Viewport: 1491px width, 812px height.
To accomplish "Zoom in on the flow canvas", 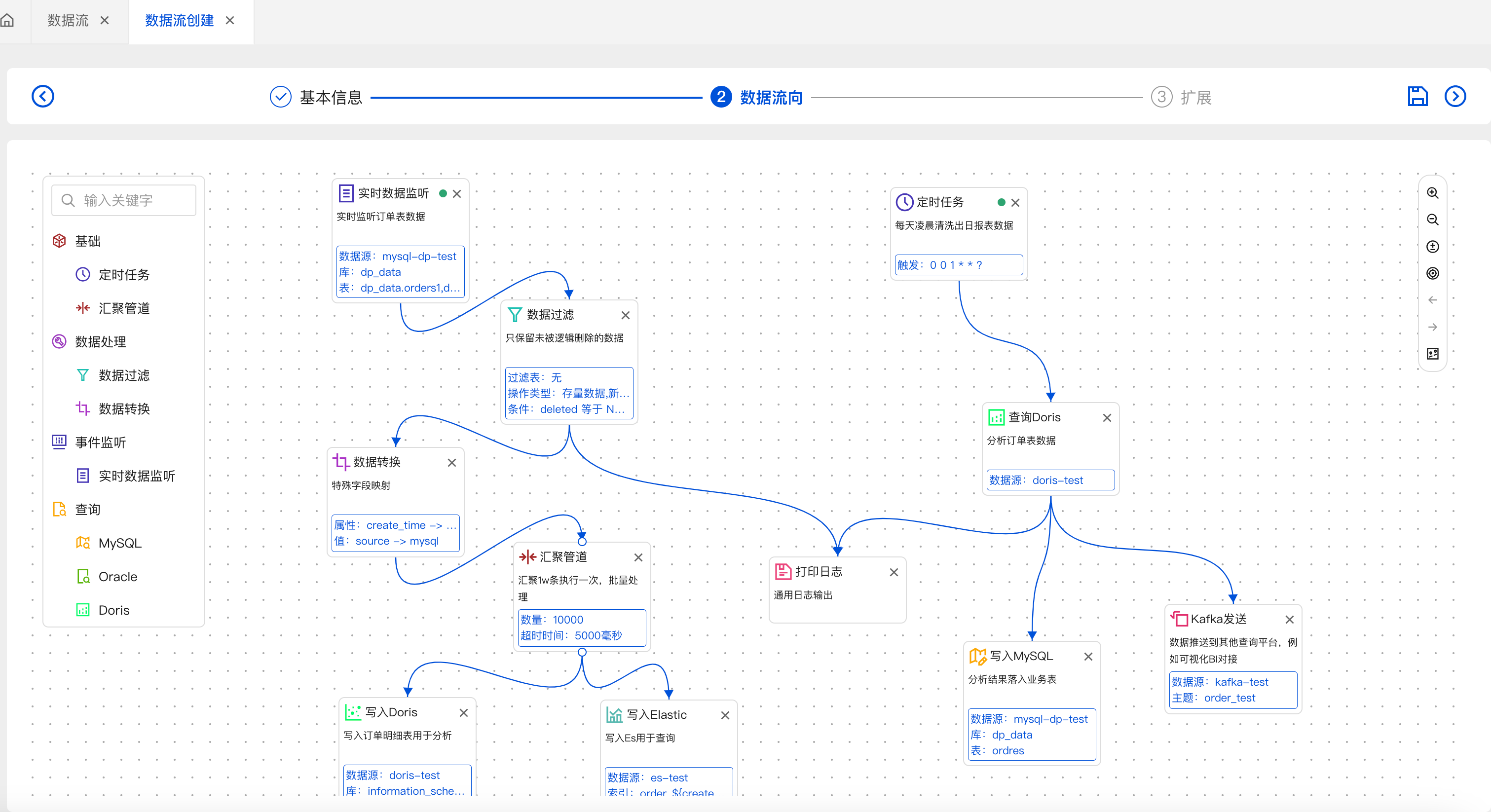I will point(1433,193).
